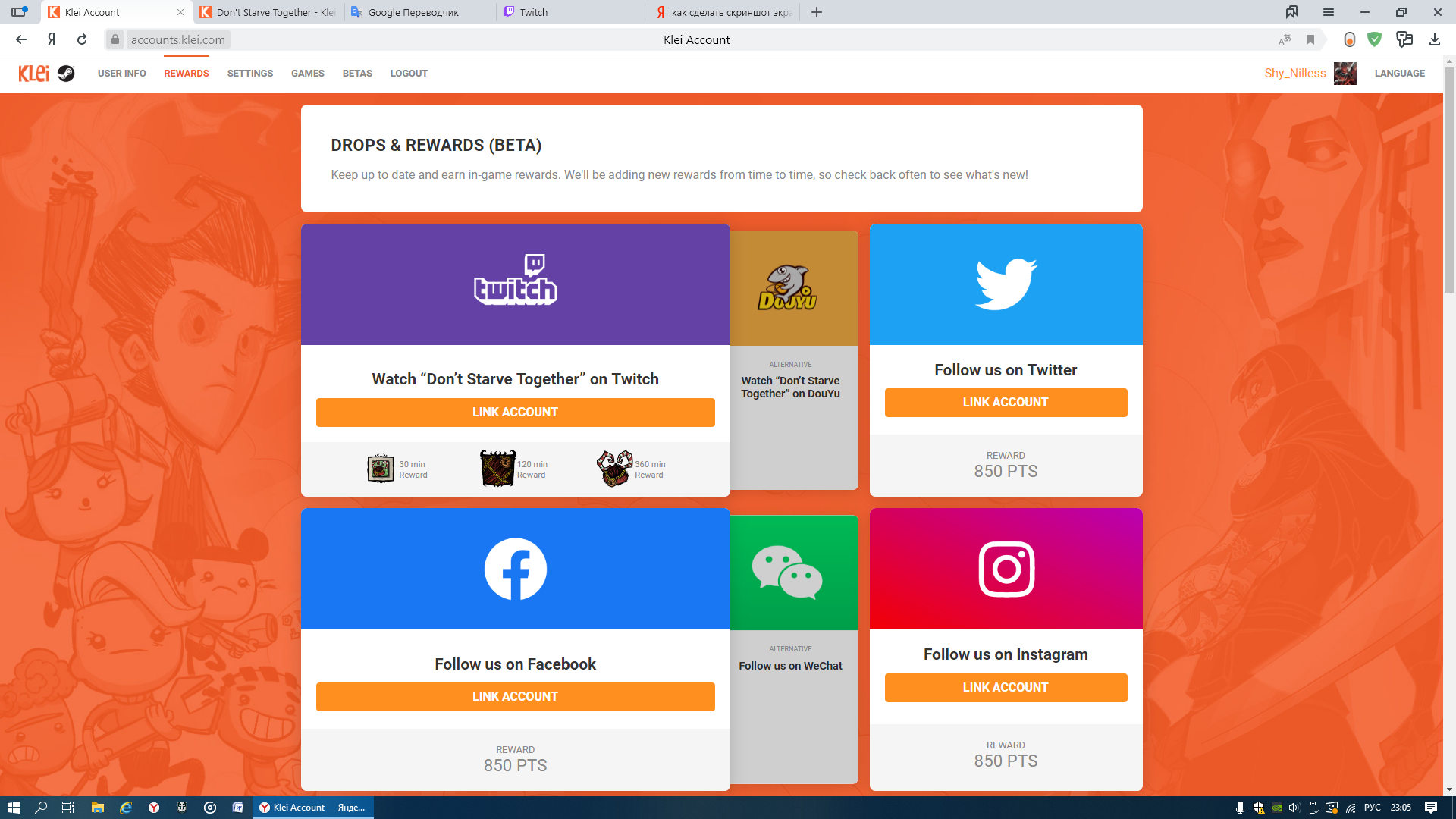Screen dimensions: 1456x819
Task: Click the Klei logo icon
Action: (x=34, y=73)
